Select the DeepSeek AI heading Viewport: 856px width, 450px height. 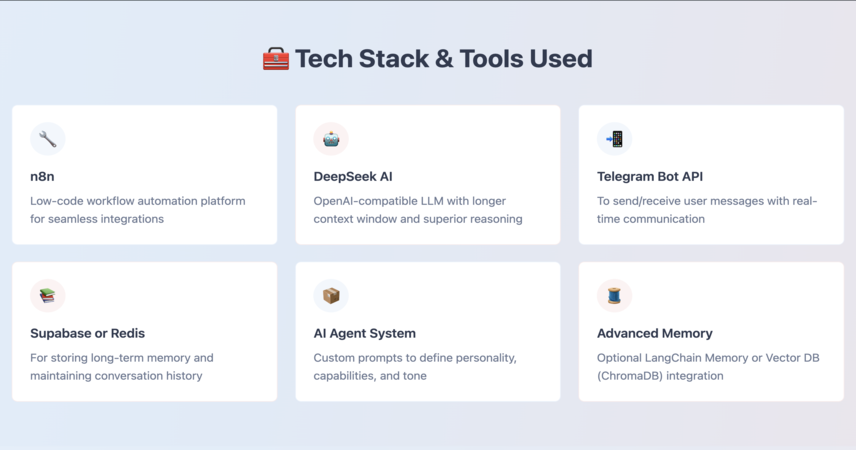pyautogui.click(x=353, y=176)
